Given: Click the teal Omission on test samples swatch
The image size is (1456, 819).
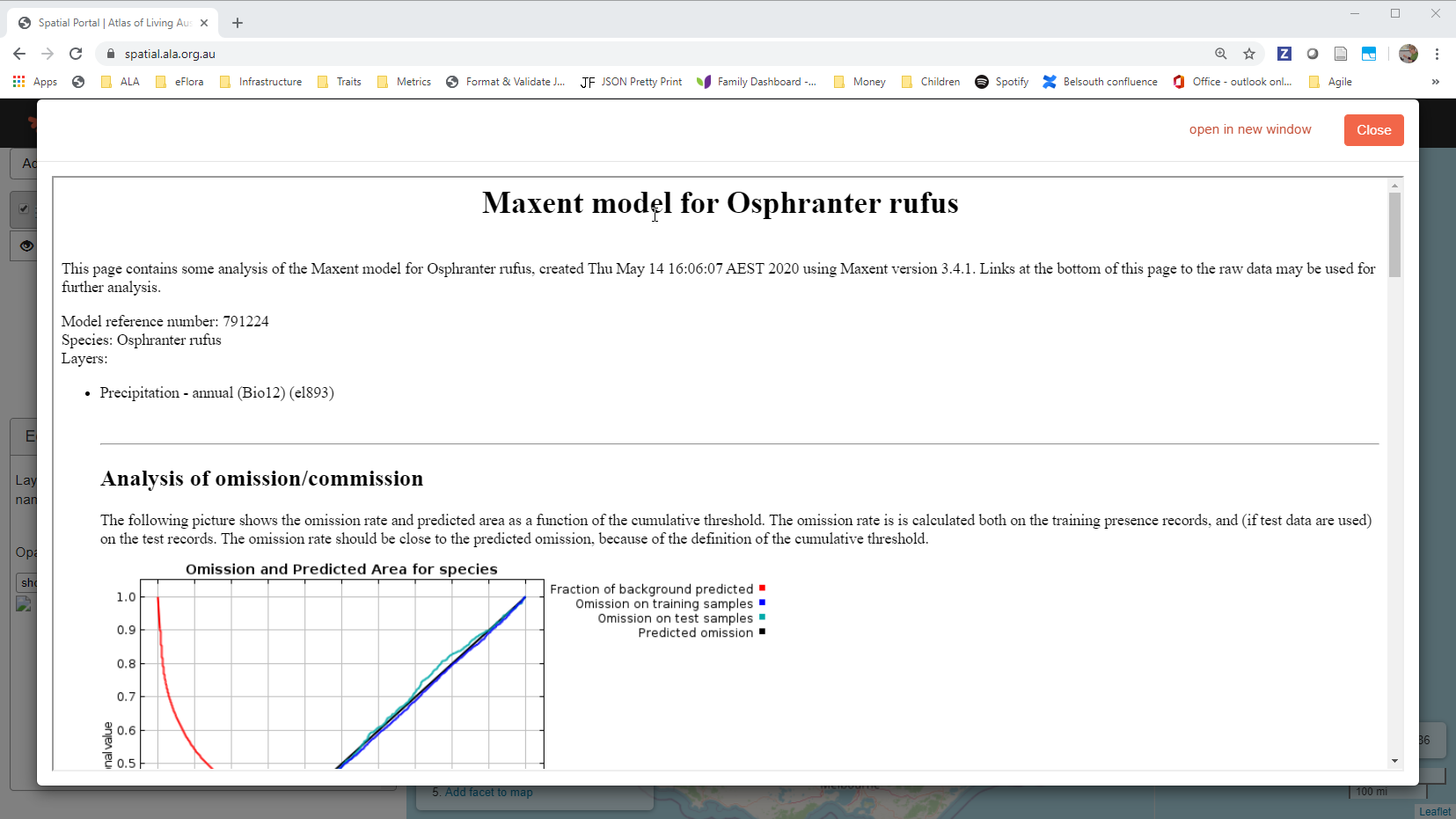Looking at the screenshot, I should 762,617.
